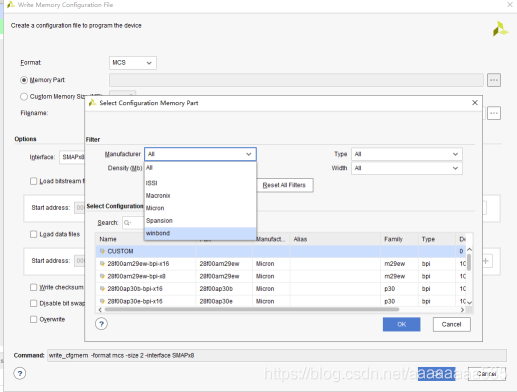Click the table scroll right arrow

pos(462,310)
